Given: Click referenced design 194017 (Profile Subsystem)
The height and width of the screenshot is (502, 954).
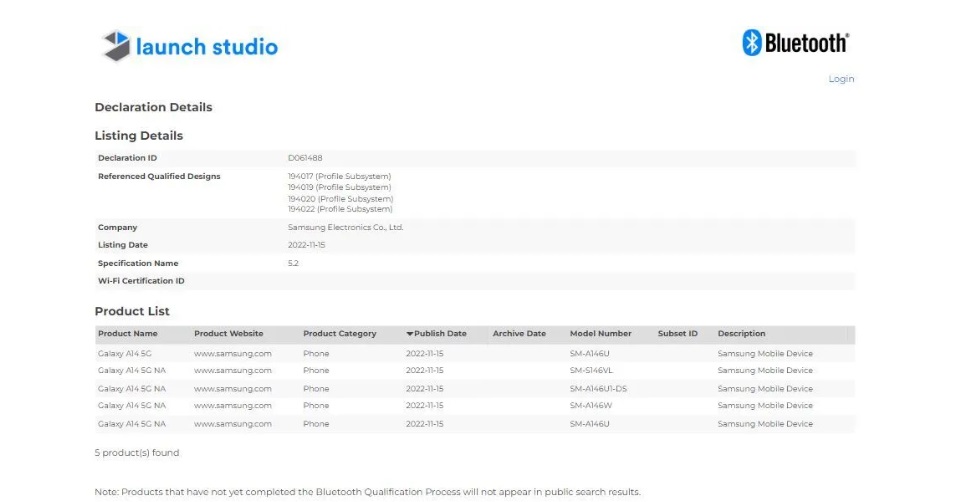Looking at the screenshot, I should click(339, 176).
